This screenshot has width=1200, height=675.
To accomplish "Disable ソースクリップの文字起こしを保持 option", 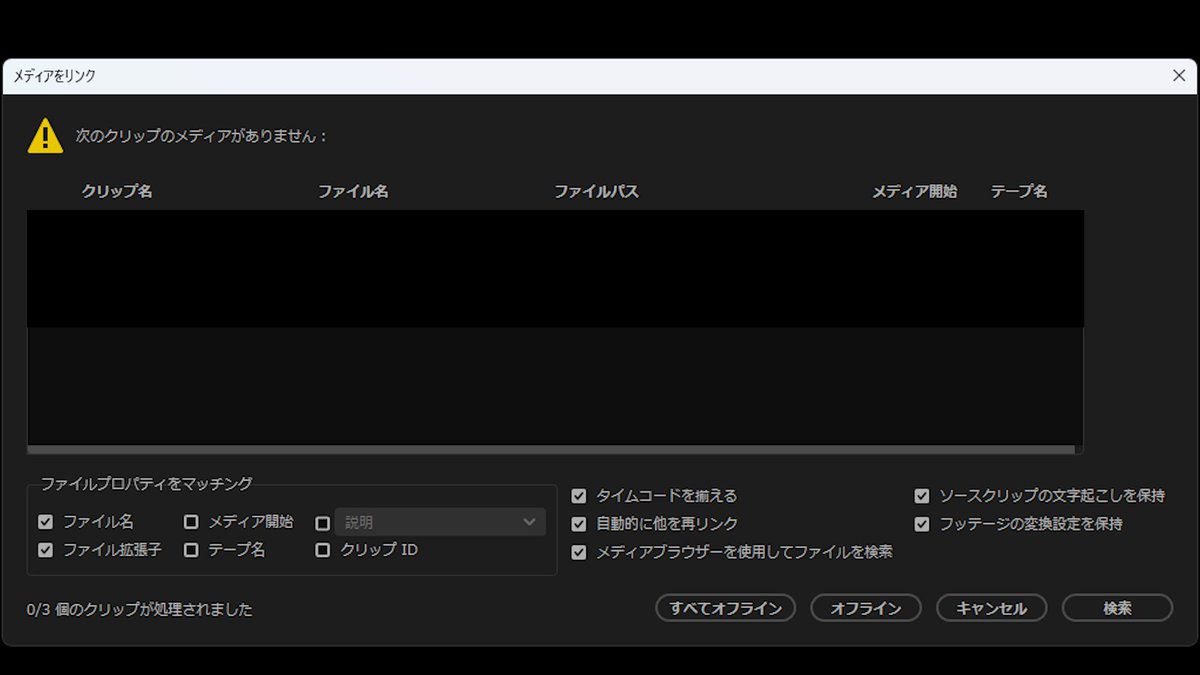I will pyautogui.click(x=921, y=495).
